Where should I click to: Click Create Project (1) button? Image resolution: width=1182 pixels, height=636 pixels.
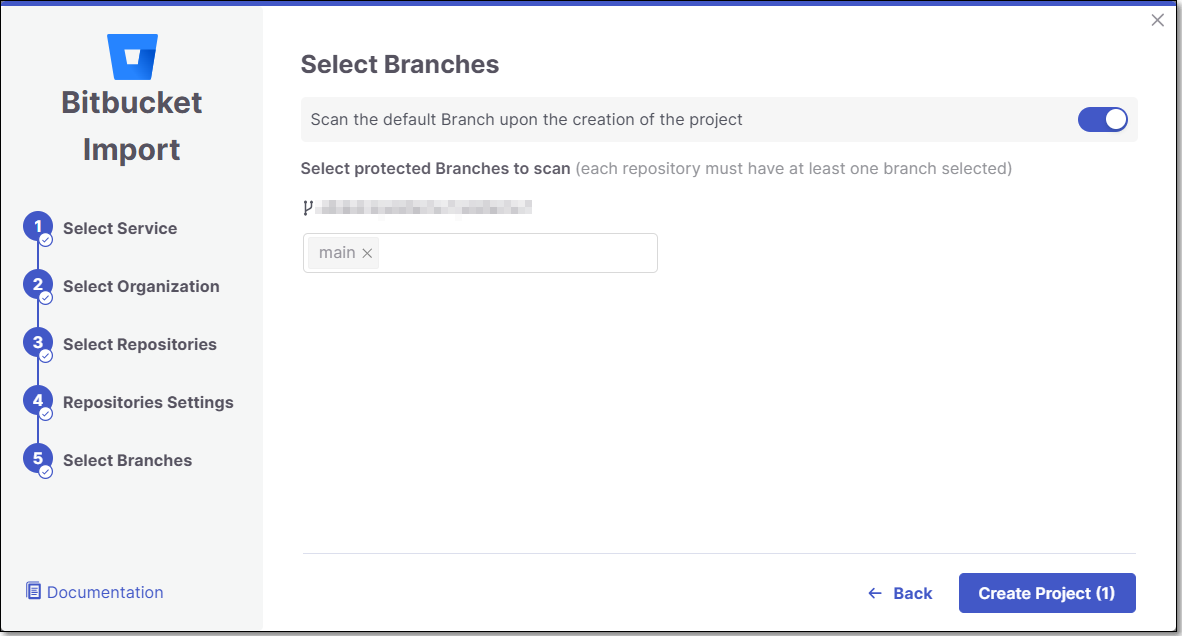(1047, 593)
